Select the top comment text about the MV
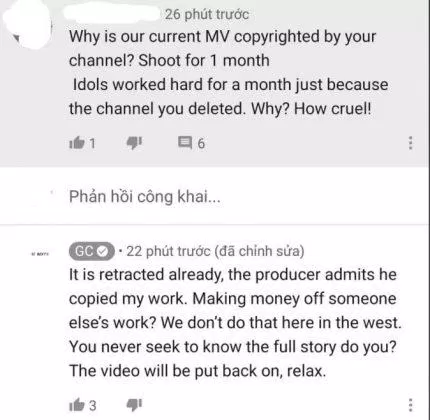Image resolution: width=430 pixels, height=420 pixels. tap(229, 73)
